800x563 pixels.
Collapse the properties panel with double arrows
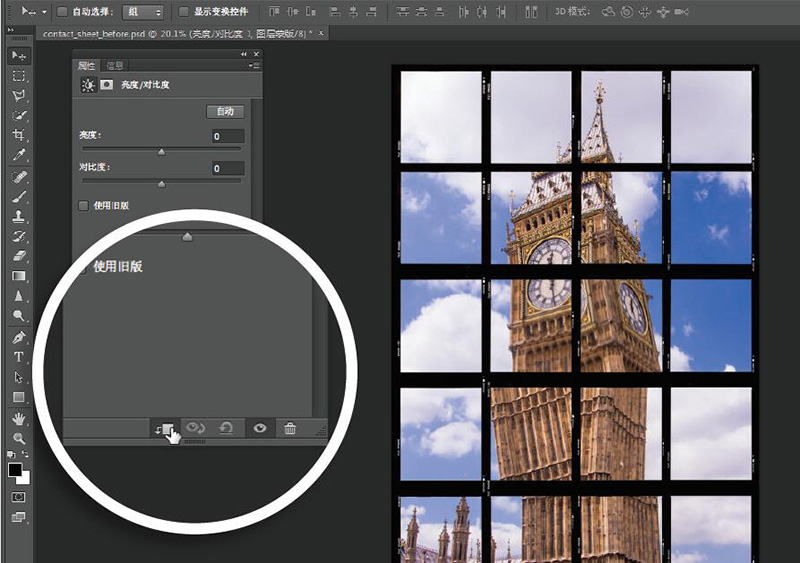pyautogui.click(x=244, y=54)
